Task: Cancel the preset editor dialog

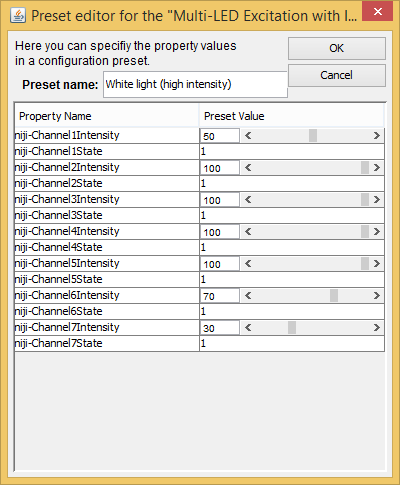Action: coord(337,75)
